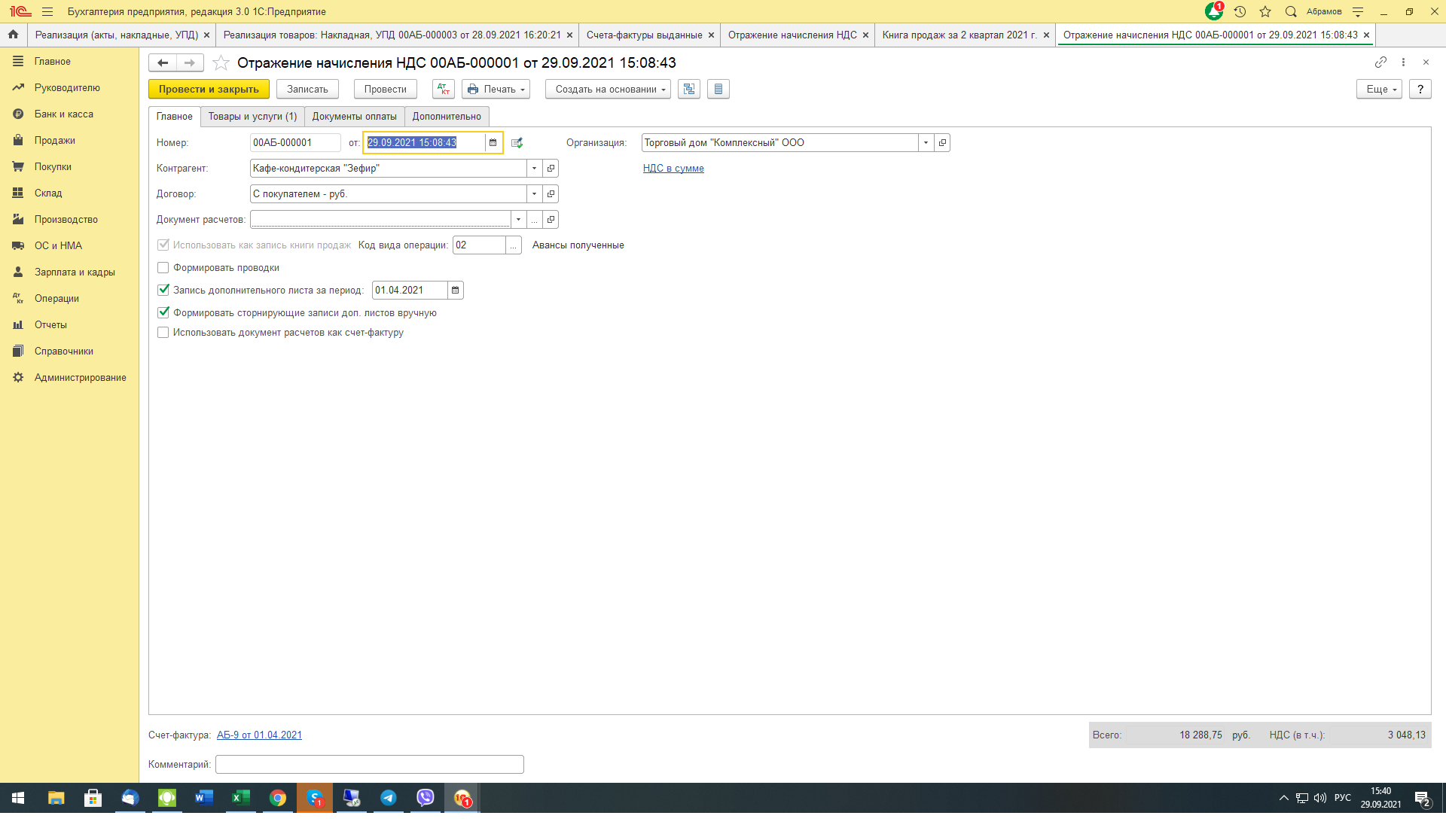
Task: Open Windows Start menu
Action: (x=18, y=798)
